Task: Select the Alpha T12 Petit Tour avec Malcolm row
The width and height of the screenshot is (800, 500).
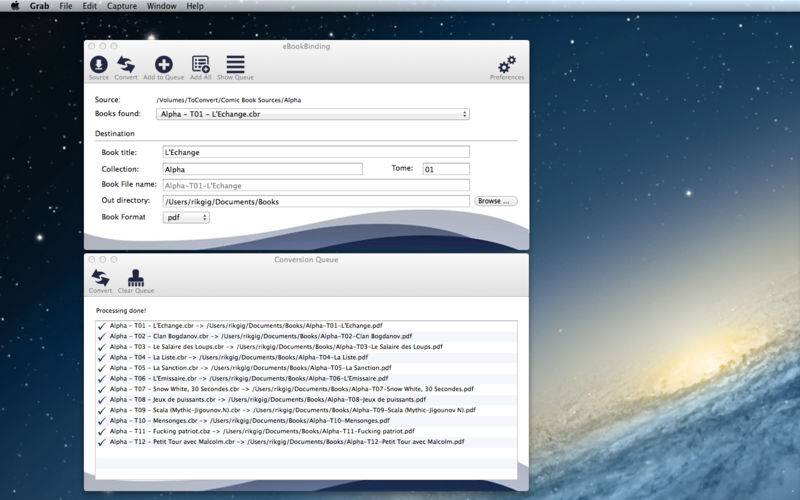Action: [x=306, y=442]
